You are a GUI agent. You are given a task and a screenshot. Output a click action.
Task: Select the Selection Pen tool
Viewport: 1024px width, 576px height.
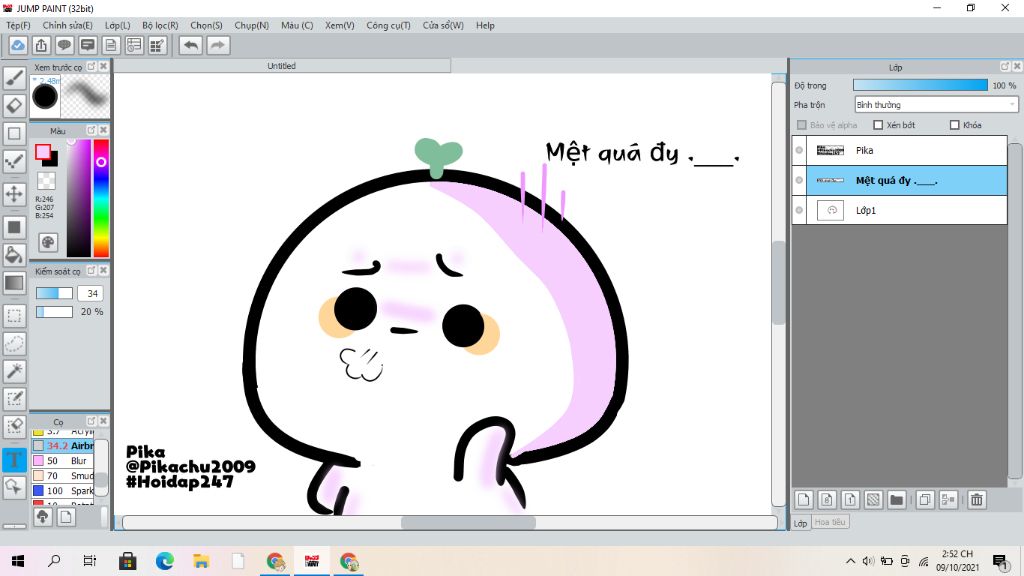tap(14, 398)
